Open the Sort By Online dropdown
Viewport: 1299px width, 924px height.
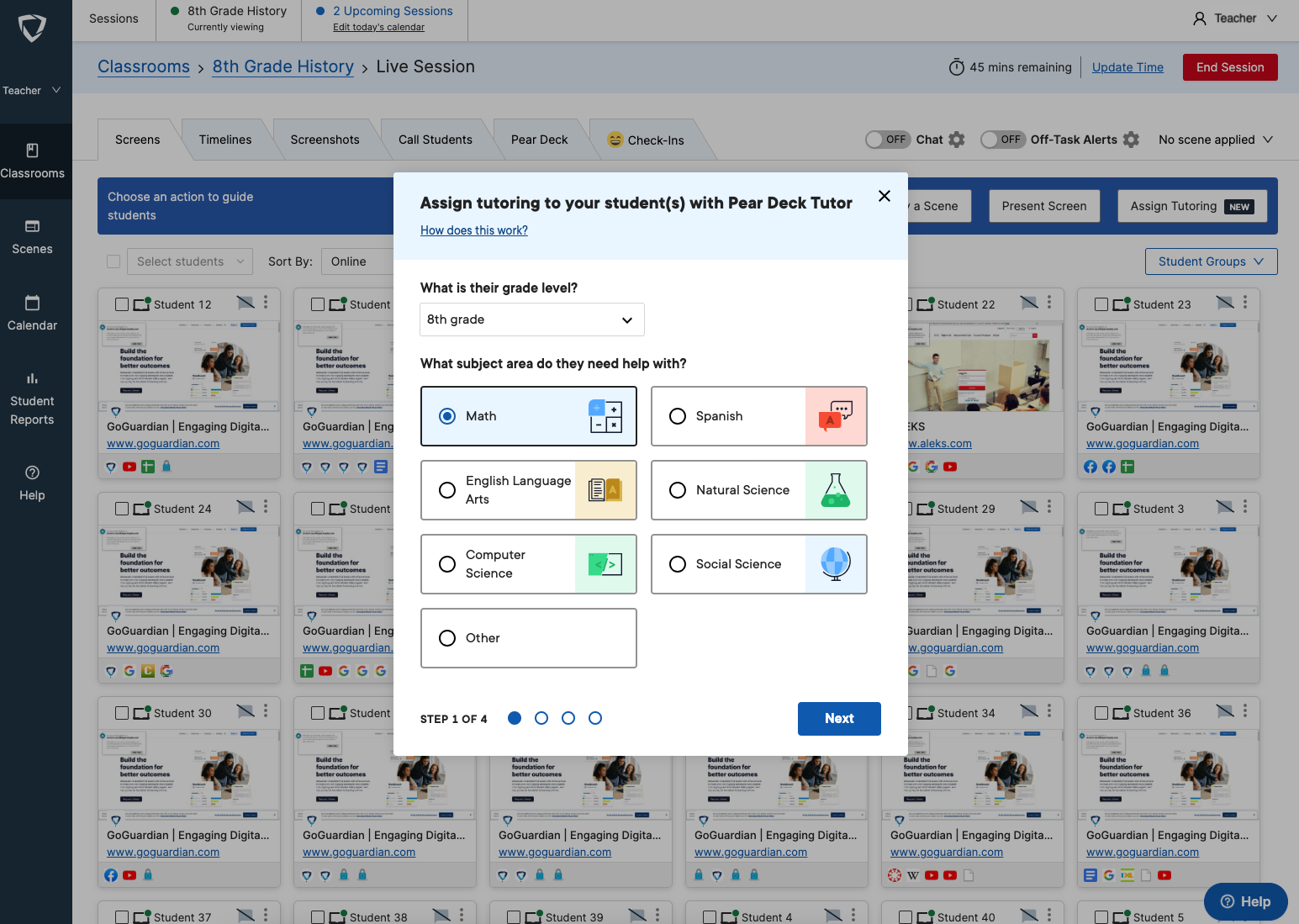(357, 261)
